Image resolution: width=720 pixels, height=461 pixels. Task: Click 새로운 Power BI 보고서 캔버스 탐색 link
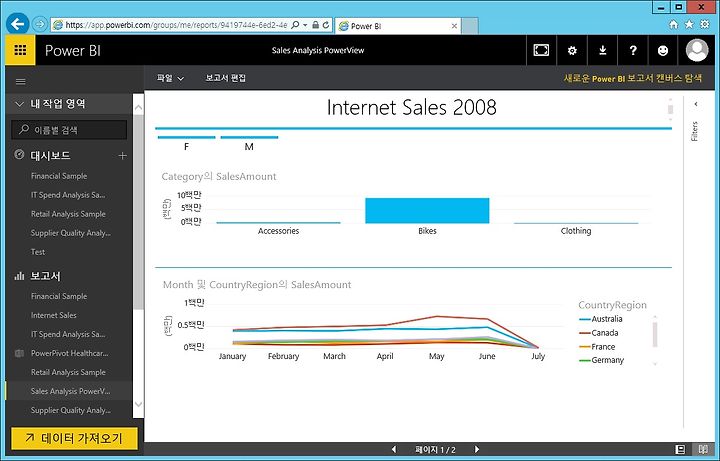pyautogui.click(x=633, y=78)
